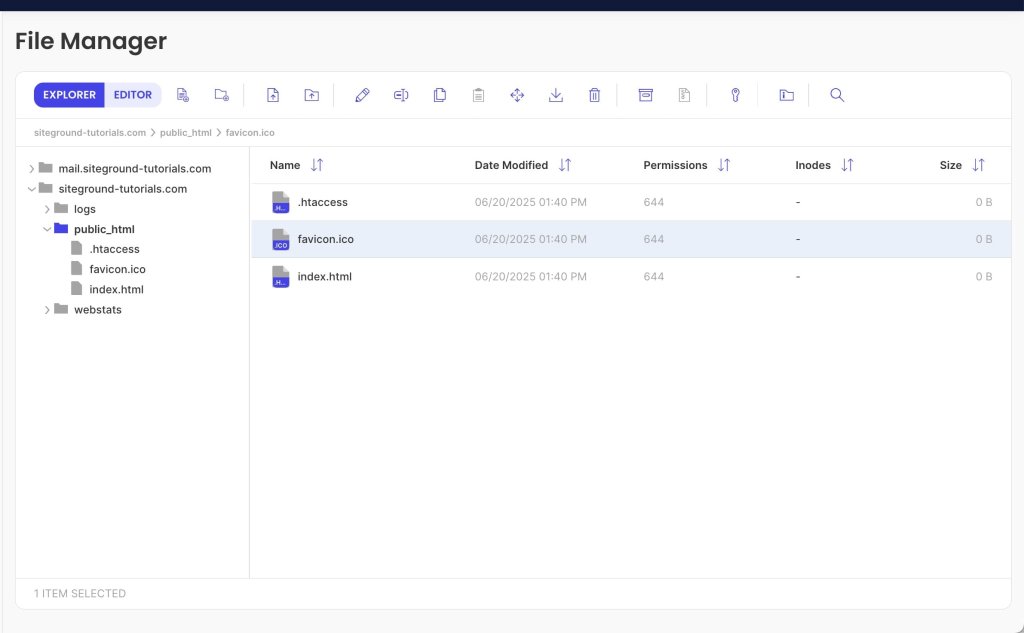Click the index.html file type icon
The height and width of the screenshot is (633, 1024).
point(281,276)
